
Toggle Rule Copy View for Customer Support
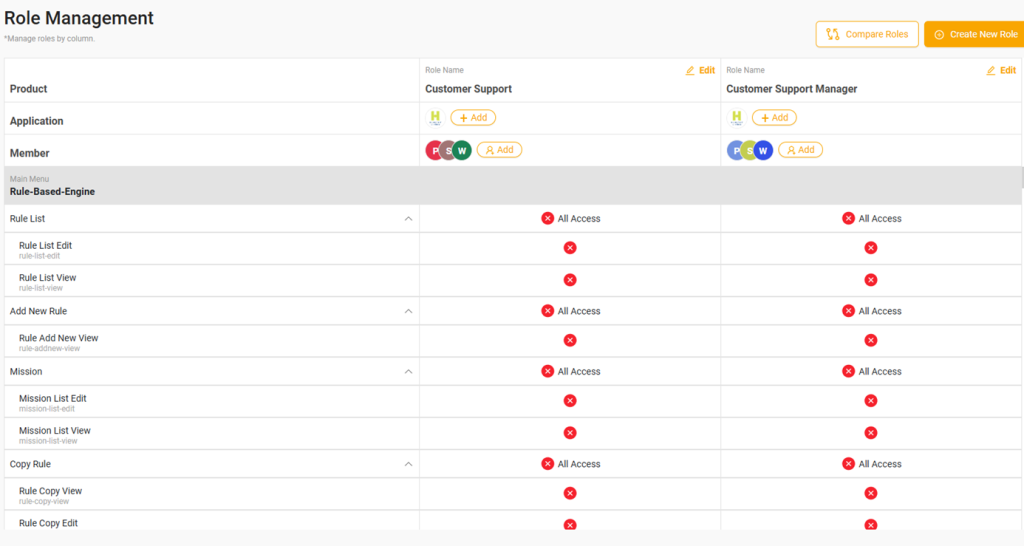point(570,493)
